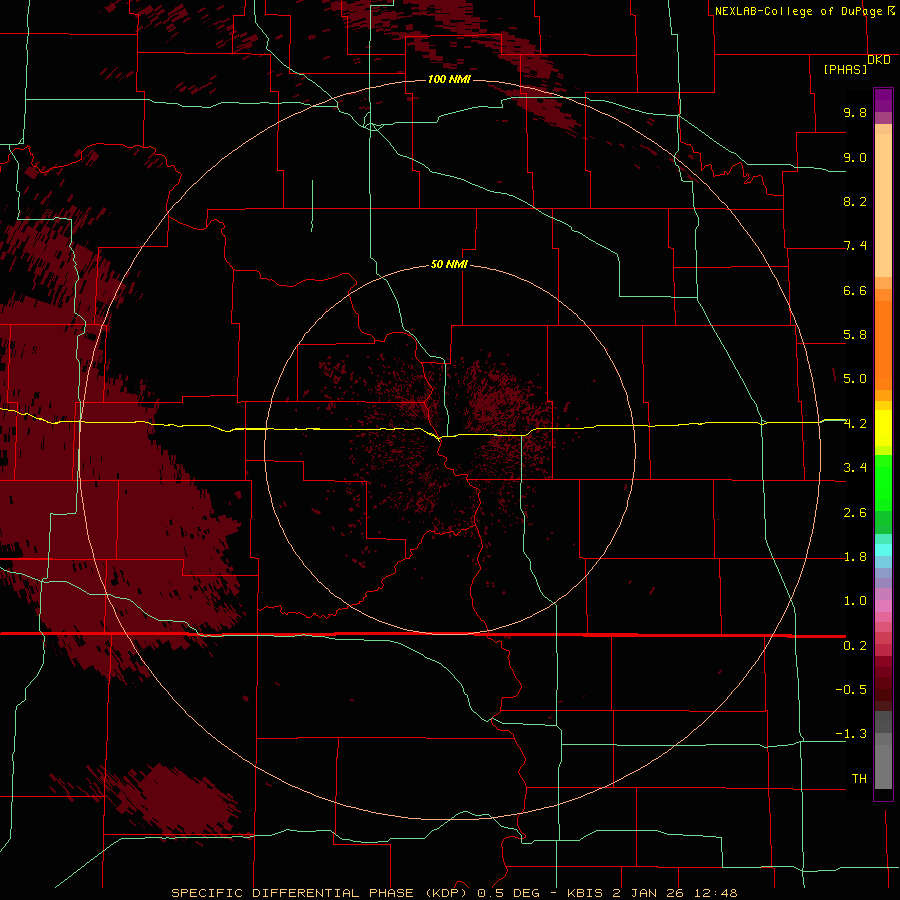Click the 6.6 color scale value
The width and height of the screenshot is (900, 900).
coord(855,290)
